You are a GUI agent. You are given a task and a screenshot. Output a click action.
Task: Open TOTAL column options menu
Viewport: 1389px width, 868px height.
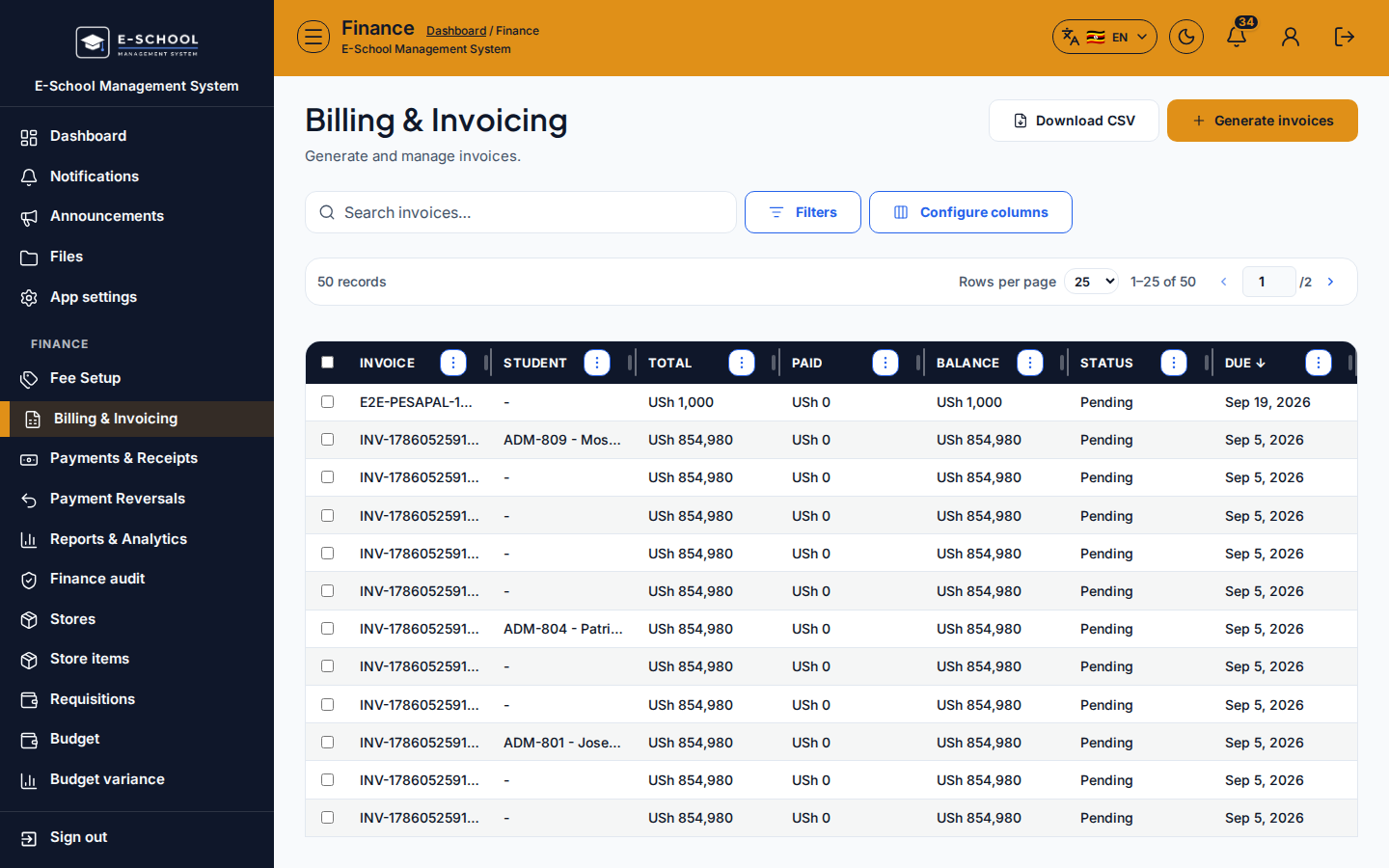[x=742, y=363]
